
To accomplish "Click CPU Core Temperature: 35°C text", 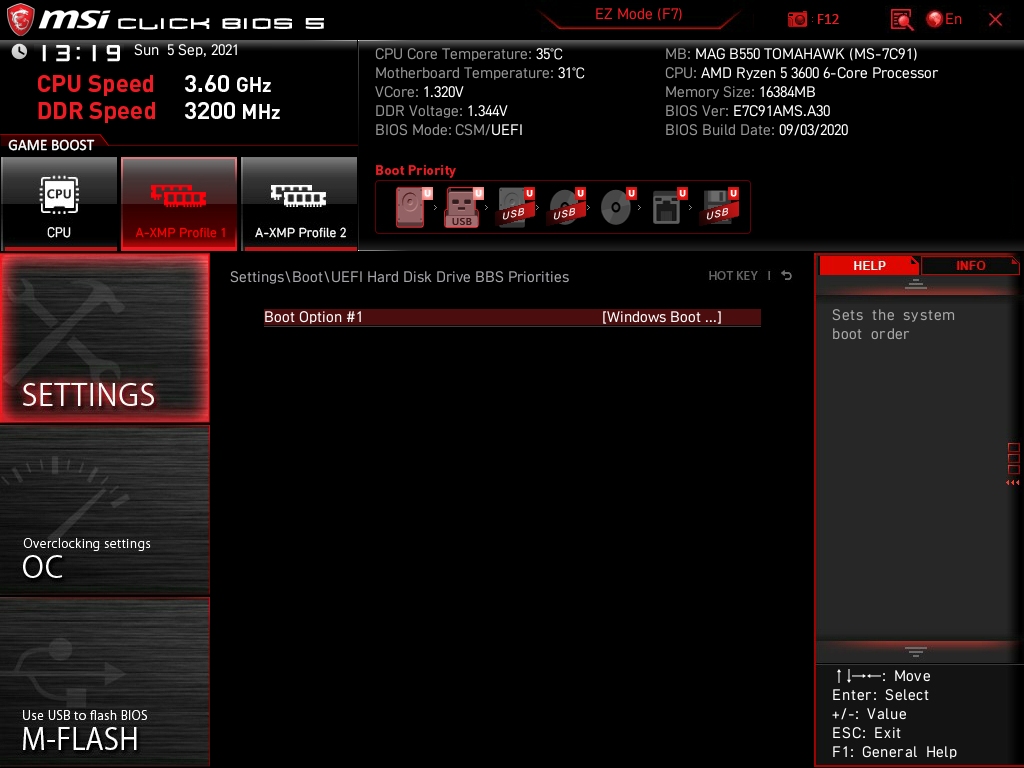I will (x=468, y=54).
